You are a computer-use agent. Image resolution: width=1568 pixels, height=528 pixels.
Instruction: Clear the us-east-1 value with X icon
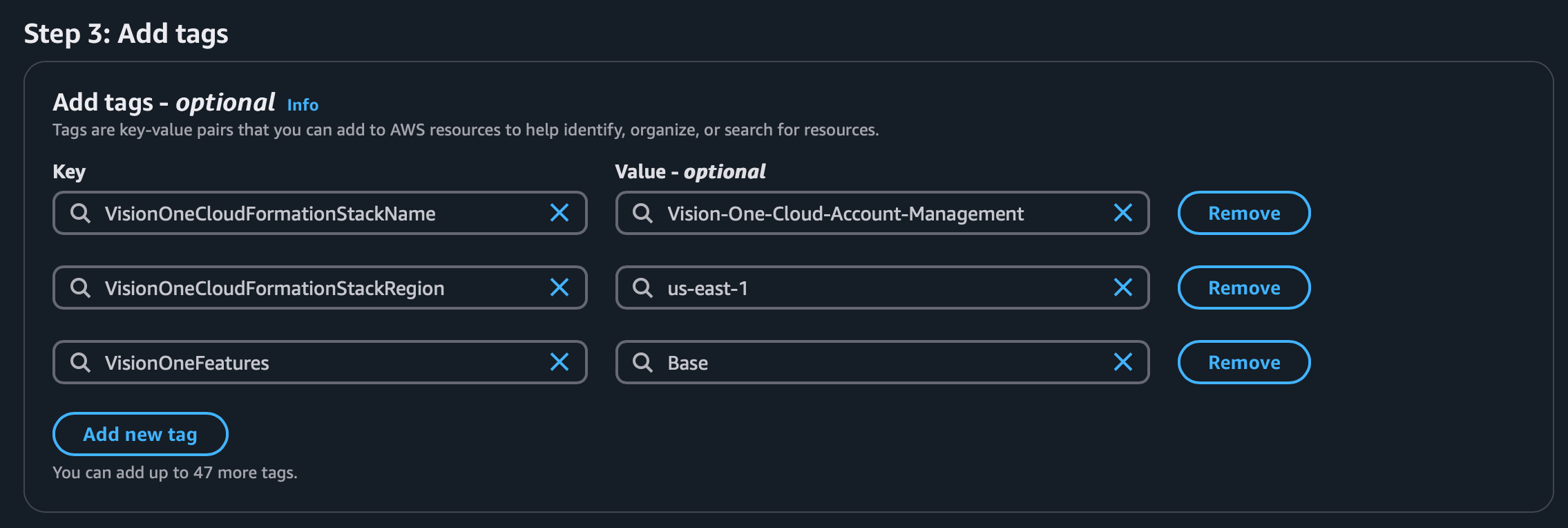(1123, 287)
